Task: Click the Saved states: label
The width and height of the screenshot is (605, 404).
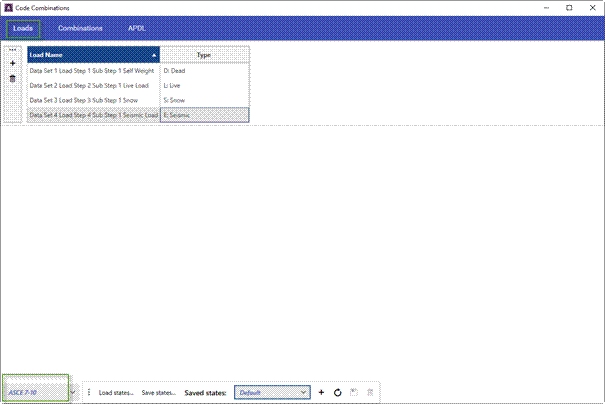Action: point(205,393)
